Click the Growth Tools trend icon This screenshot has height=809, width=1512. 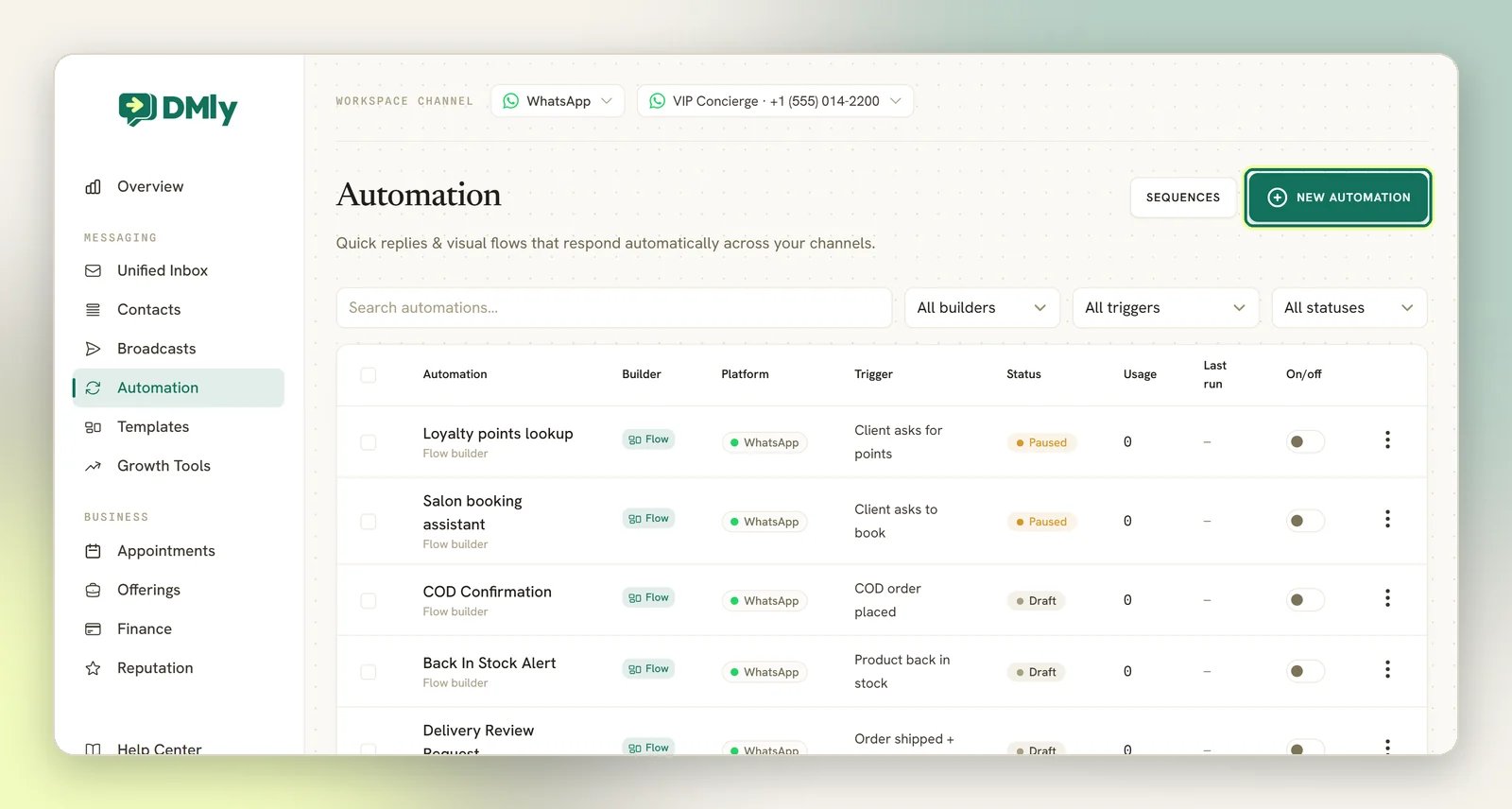(x=93, y=466)
